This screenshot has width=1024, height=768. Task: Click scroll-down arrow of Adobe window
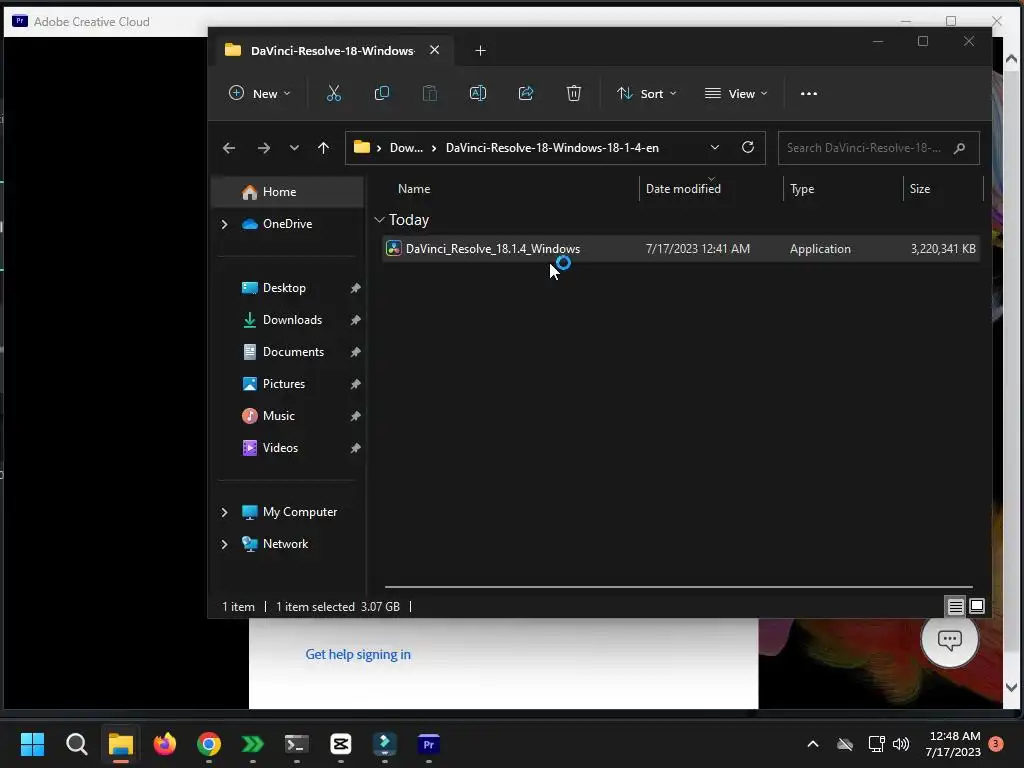click(x=1011, y=687)
